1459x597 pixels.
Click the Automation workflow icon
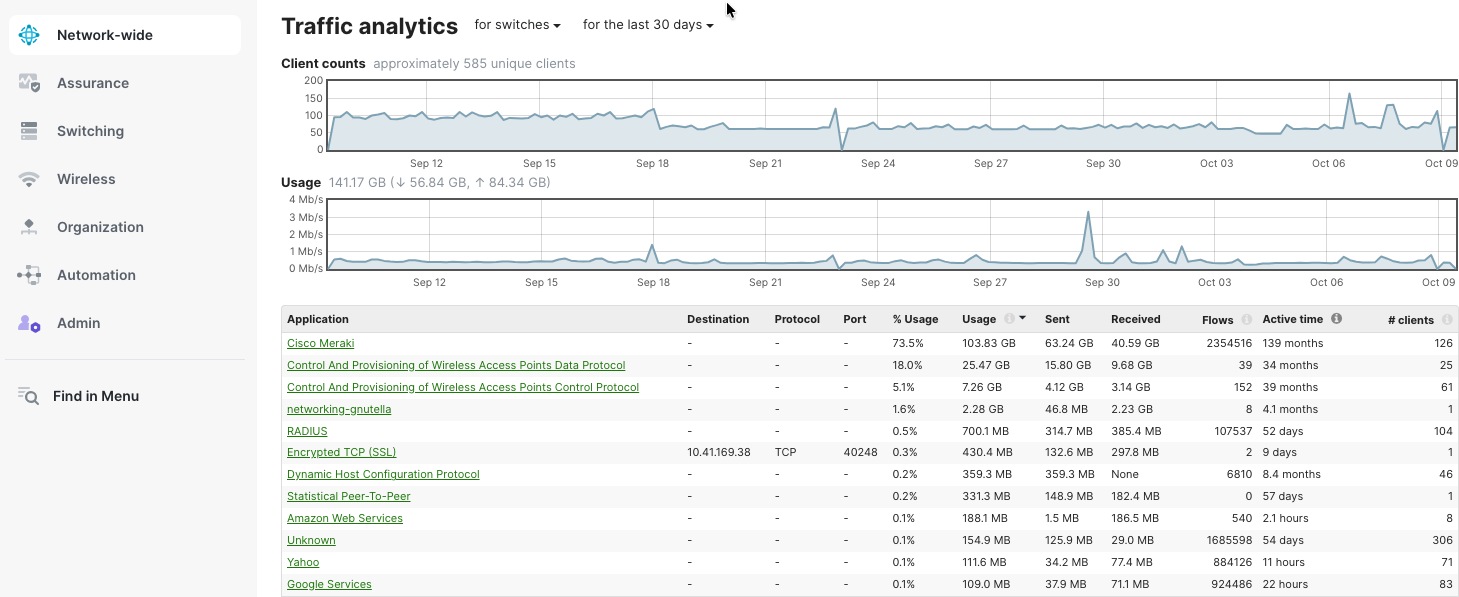29,275
